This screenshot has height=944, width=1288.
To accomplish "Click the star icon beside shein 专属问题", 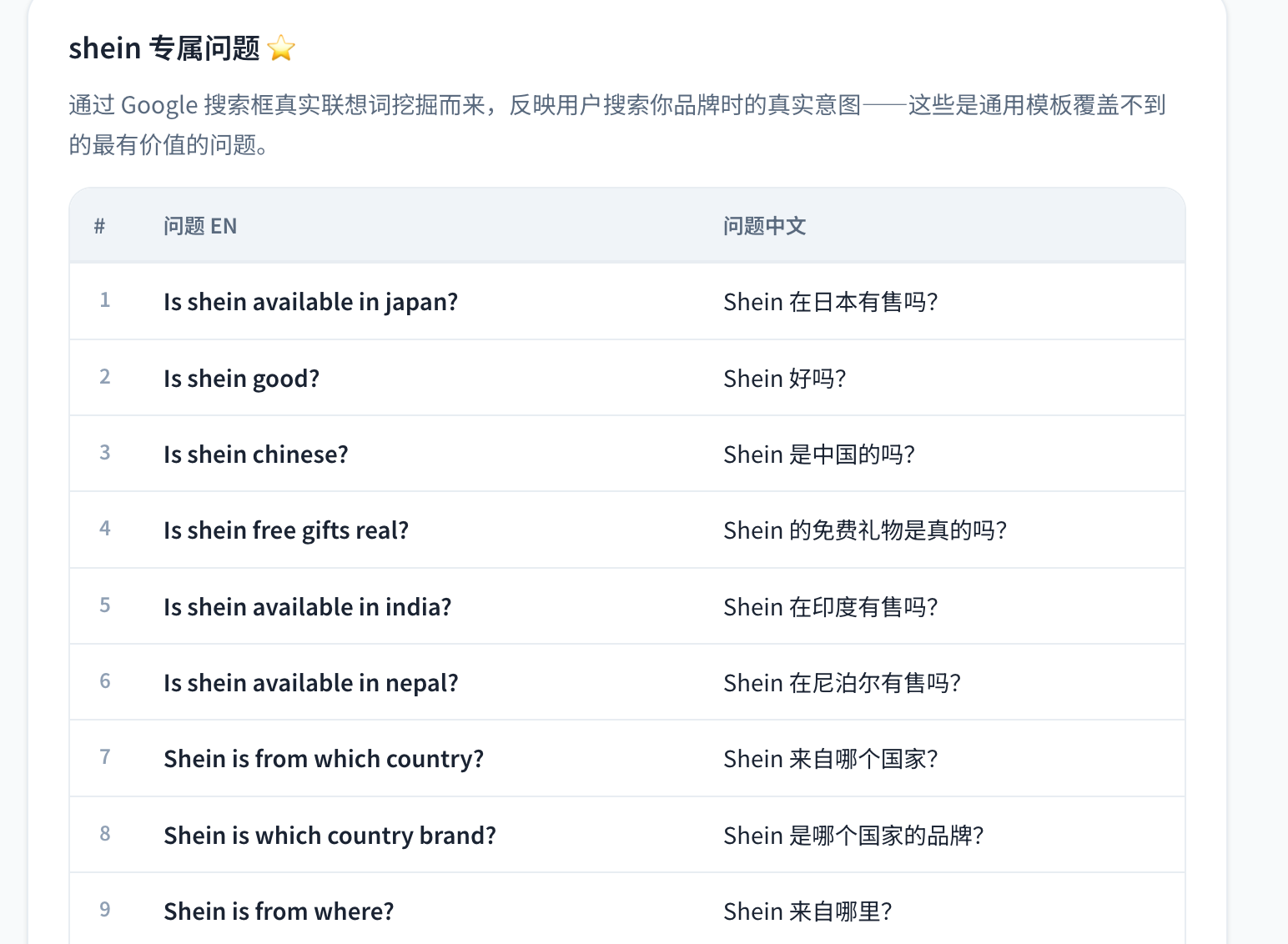I will pyautogui.click(x=281, y=48).
